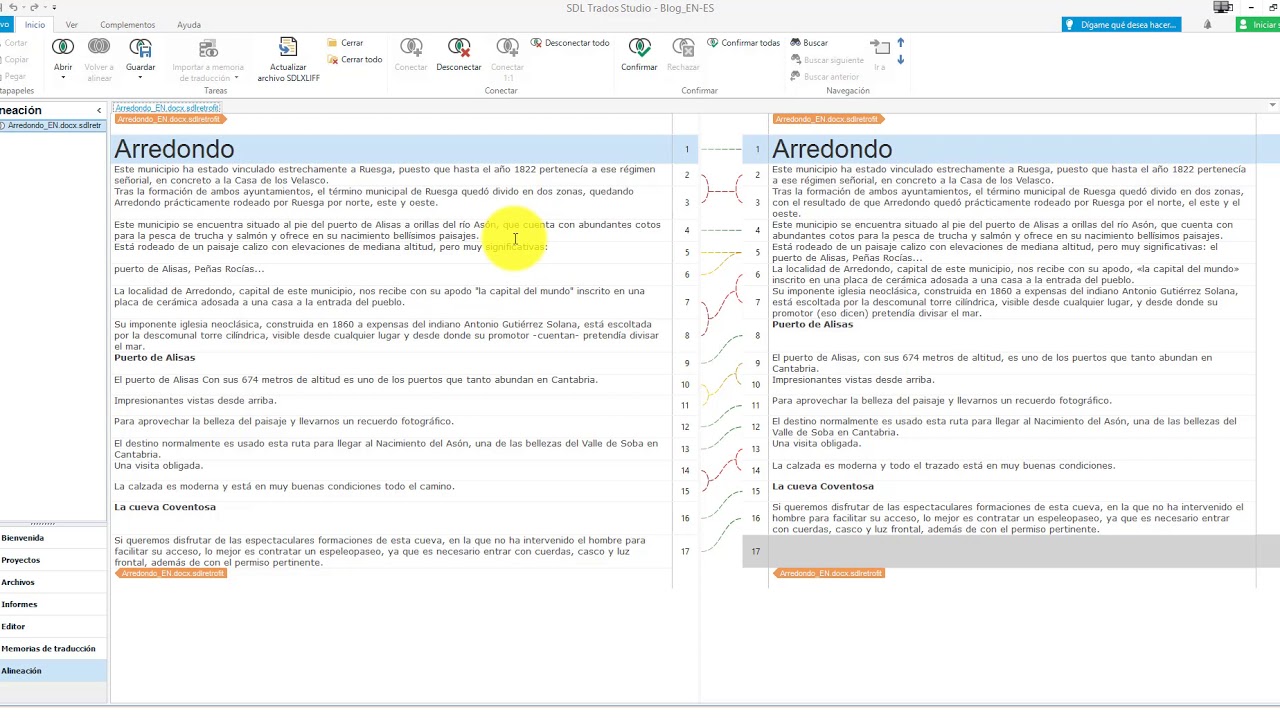
Task: Click the down arrow in Navegación group
Action: click(900, 59)
